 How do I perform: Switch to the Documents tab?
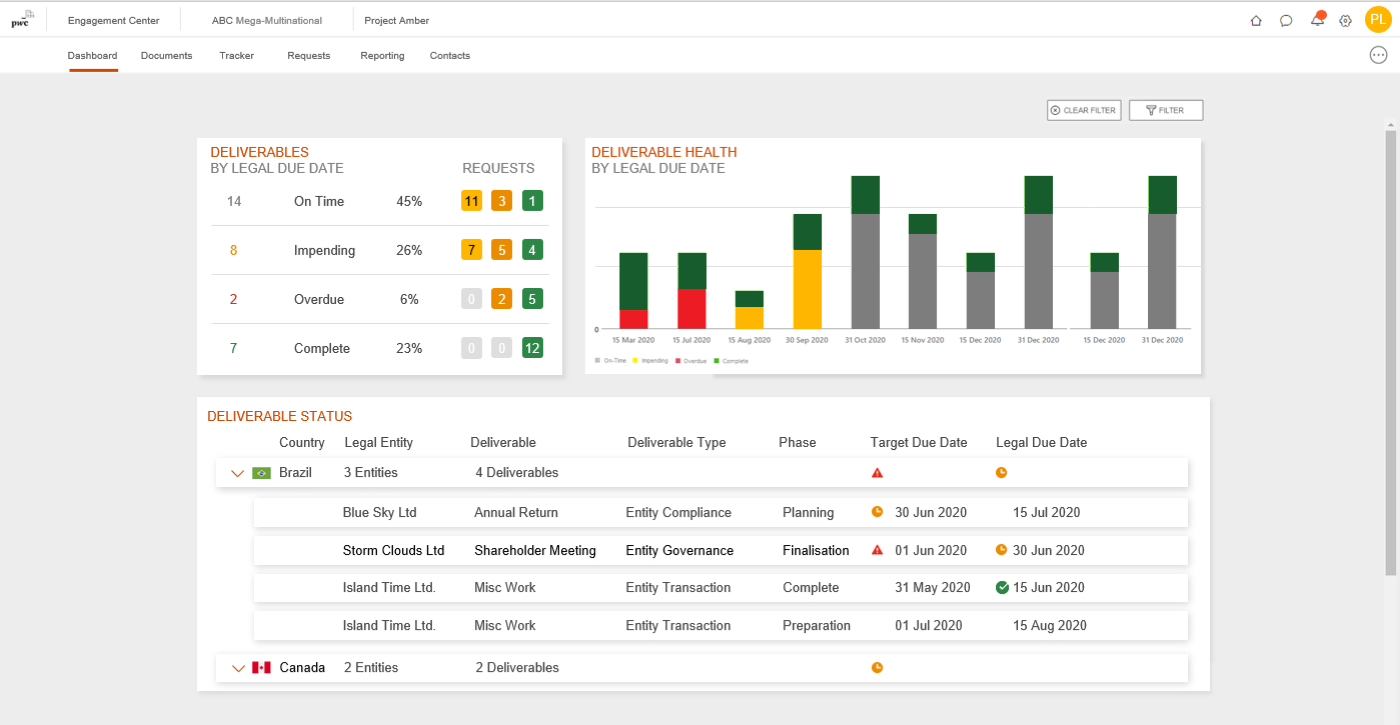tap(166, 56)
